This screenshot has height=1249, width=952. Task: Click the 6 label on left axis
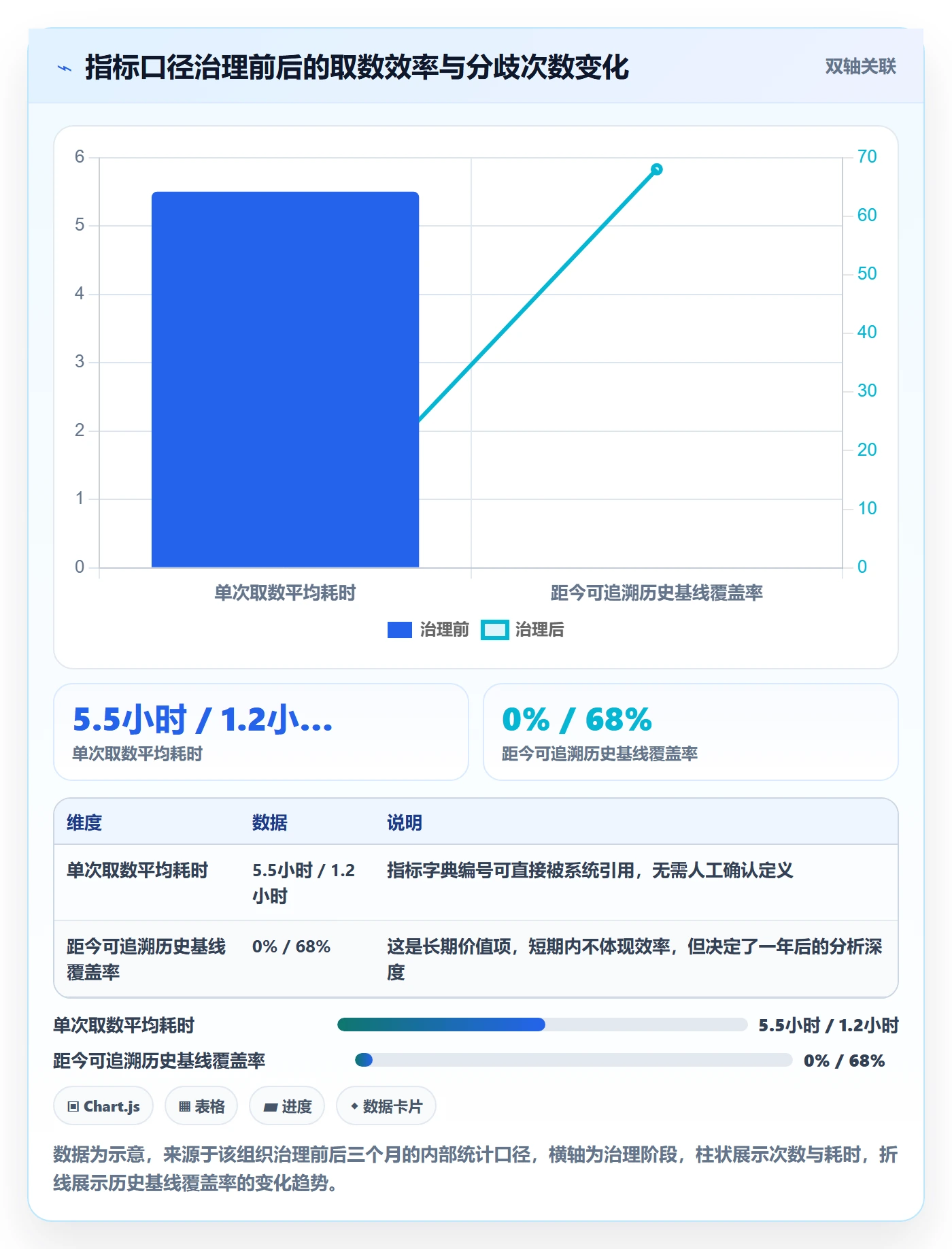tap(80, 156)
